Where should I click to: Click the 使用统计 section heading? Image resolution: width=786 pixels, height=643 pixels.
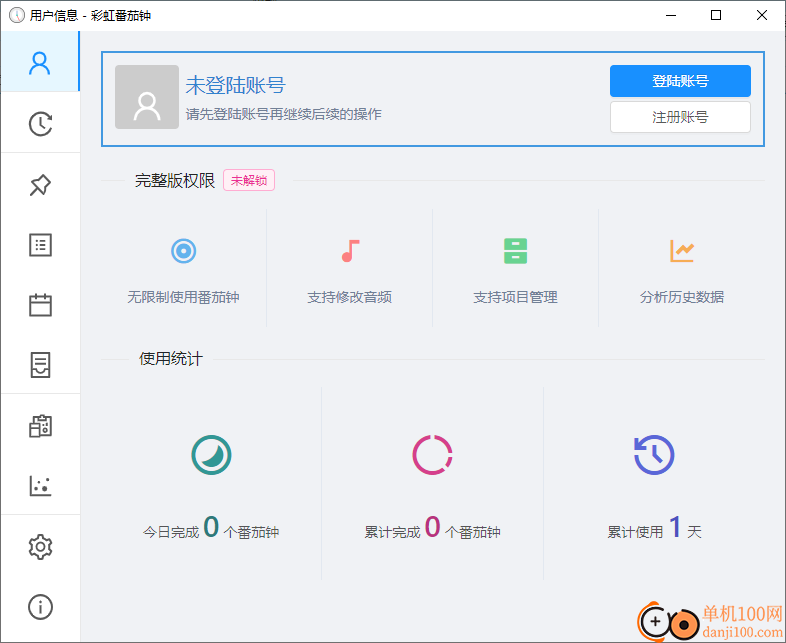[171, 359]
